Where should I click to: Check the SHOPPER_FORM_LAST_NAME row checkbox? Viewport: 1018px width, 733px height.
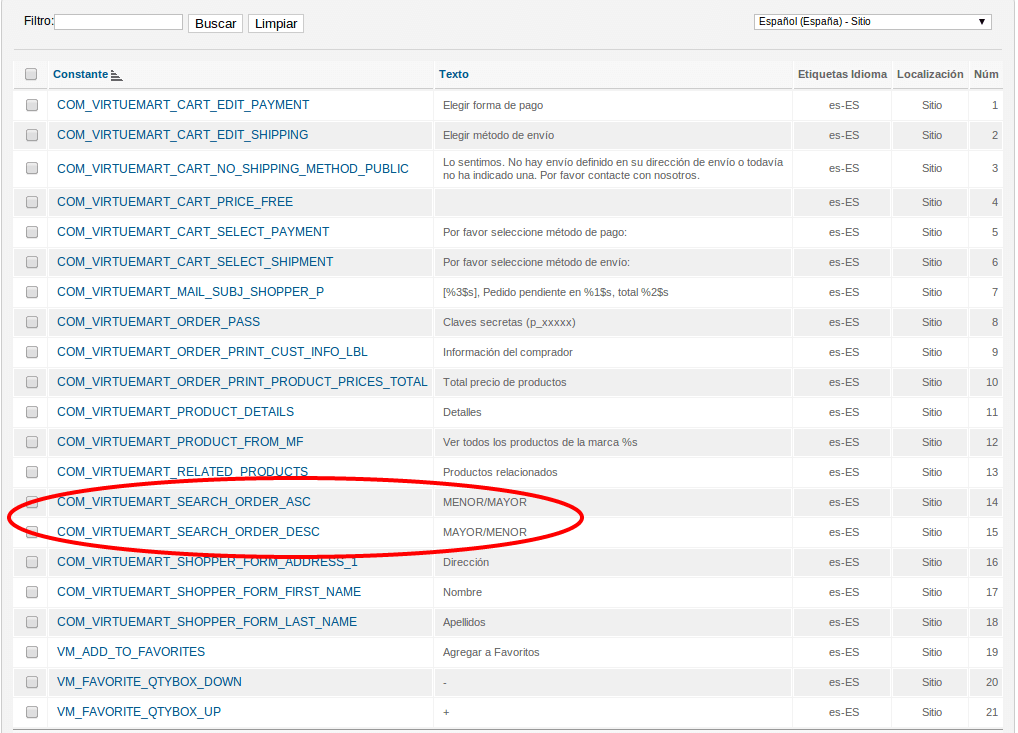32,622
